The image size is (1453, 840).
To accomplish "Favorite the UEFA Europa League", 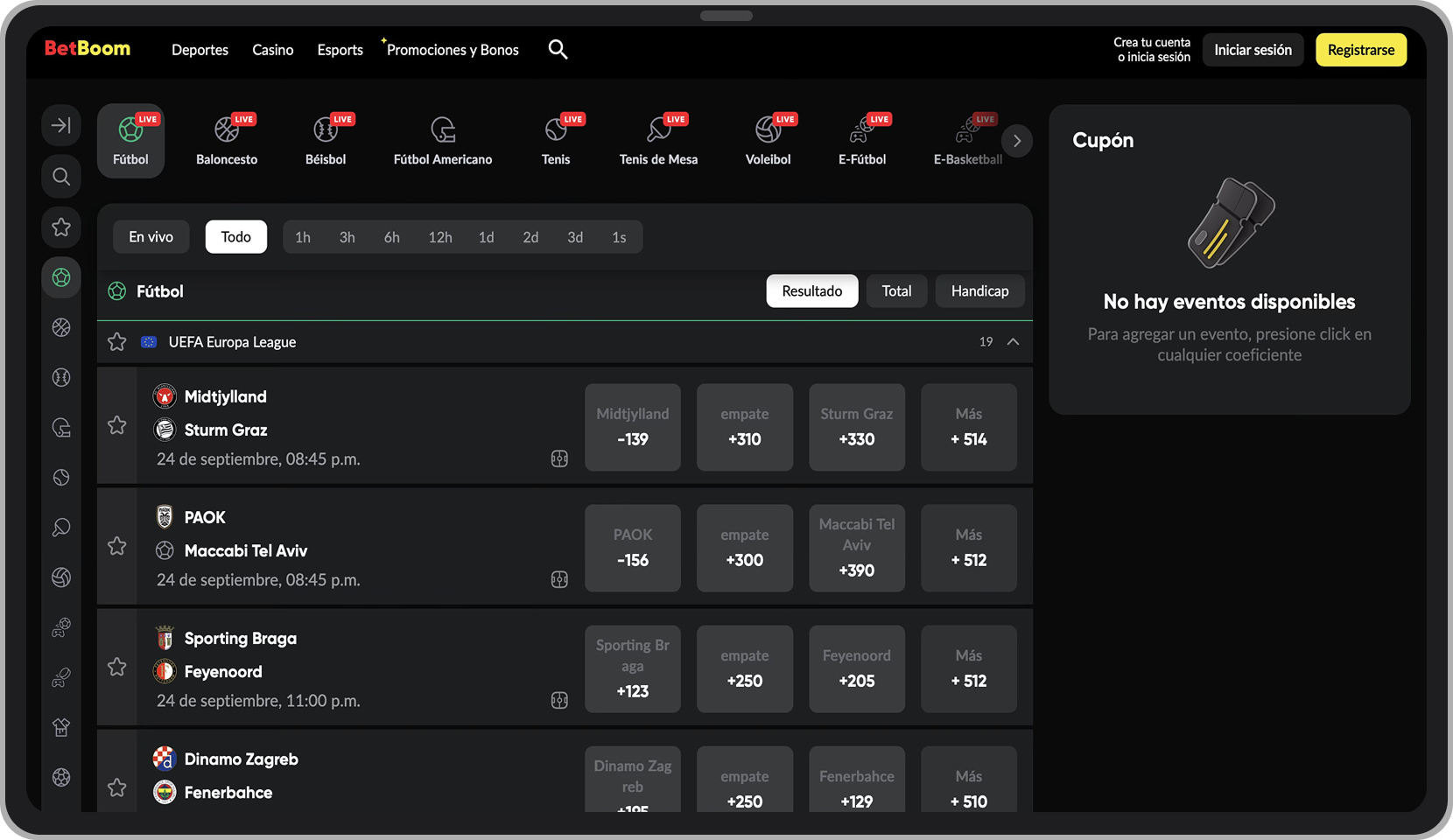I will pyautogui.click(x=117, y=342).
